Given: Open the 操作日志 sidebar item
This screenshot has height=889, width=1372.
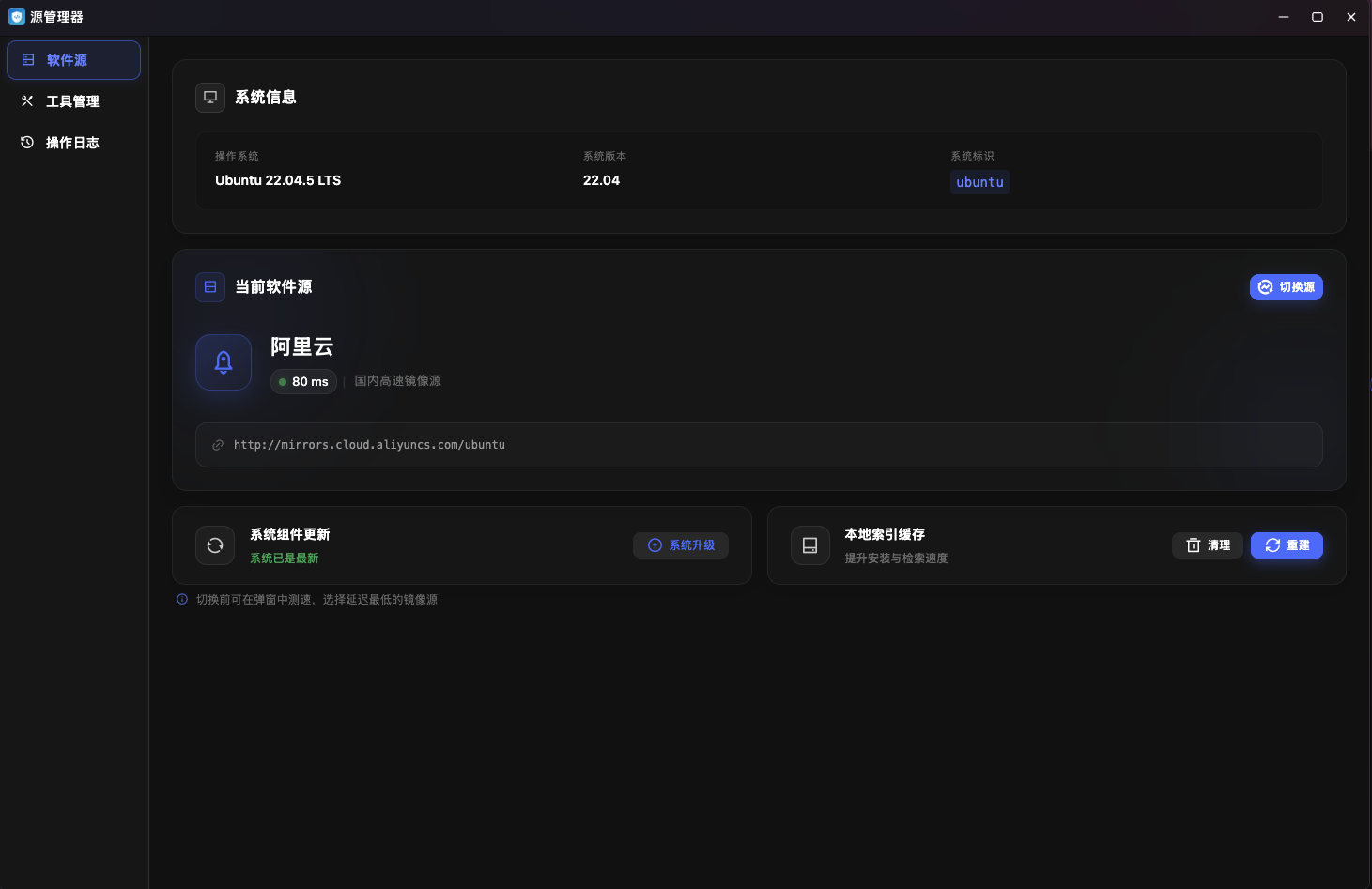Looking at the screenshot, I should pos(73,143).
